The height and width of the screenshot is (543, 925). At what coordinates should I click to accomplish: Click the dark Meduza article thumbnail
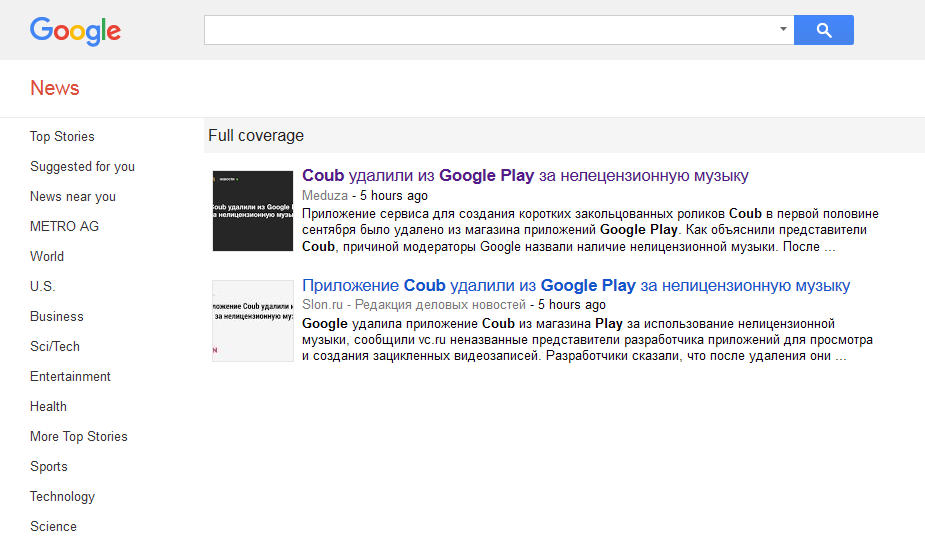coord(252,211)
